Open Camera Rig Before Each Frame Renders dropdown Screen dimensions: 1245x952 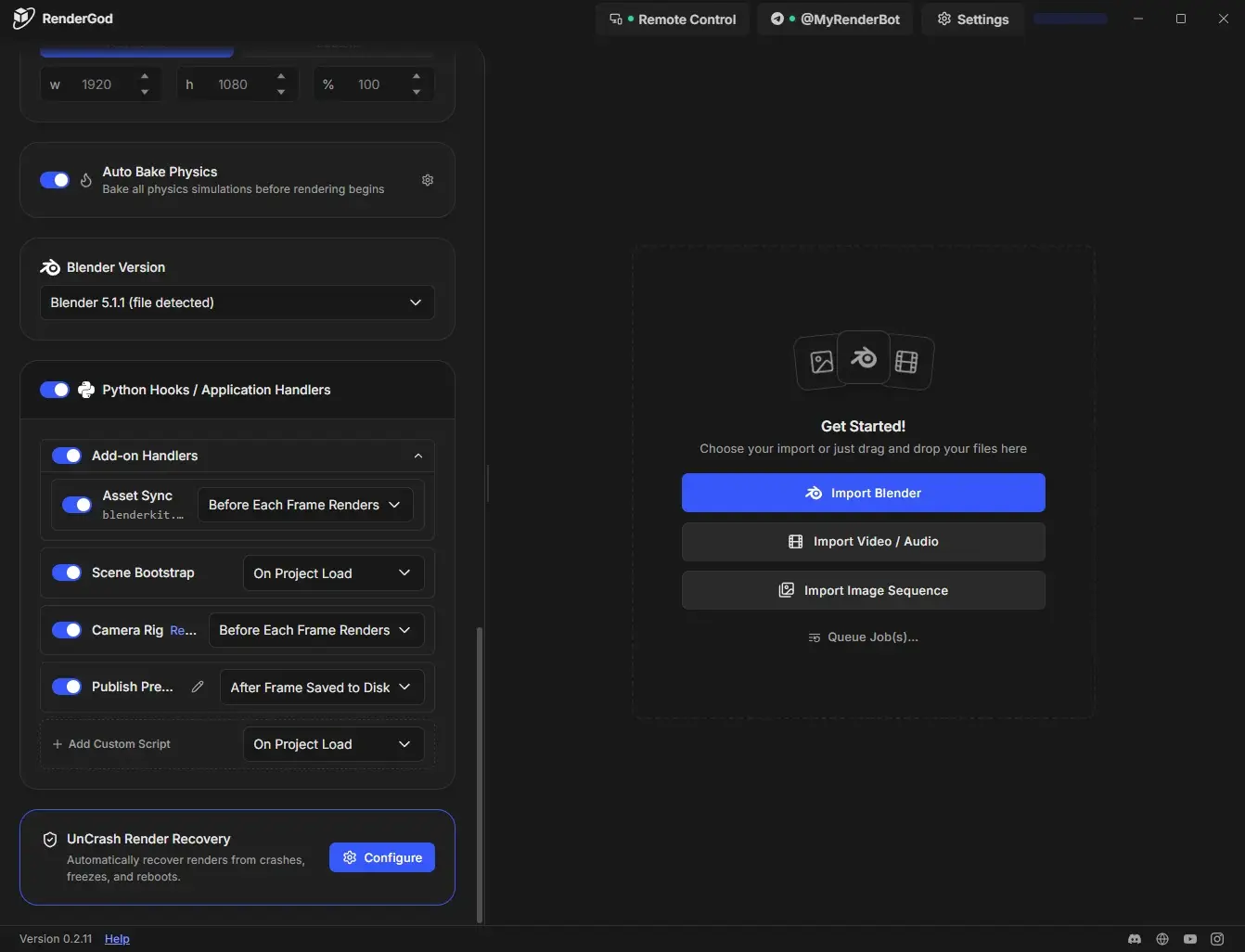(315, 630)
